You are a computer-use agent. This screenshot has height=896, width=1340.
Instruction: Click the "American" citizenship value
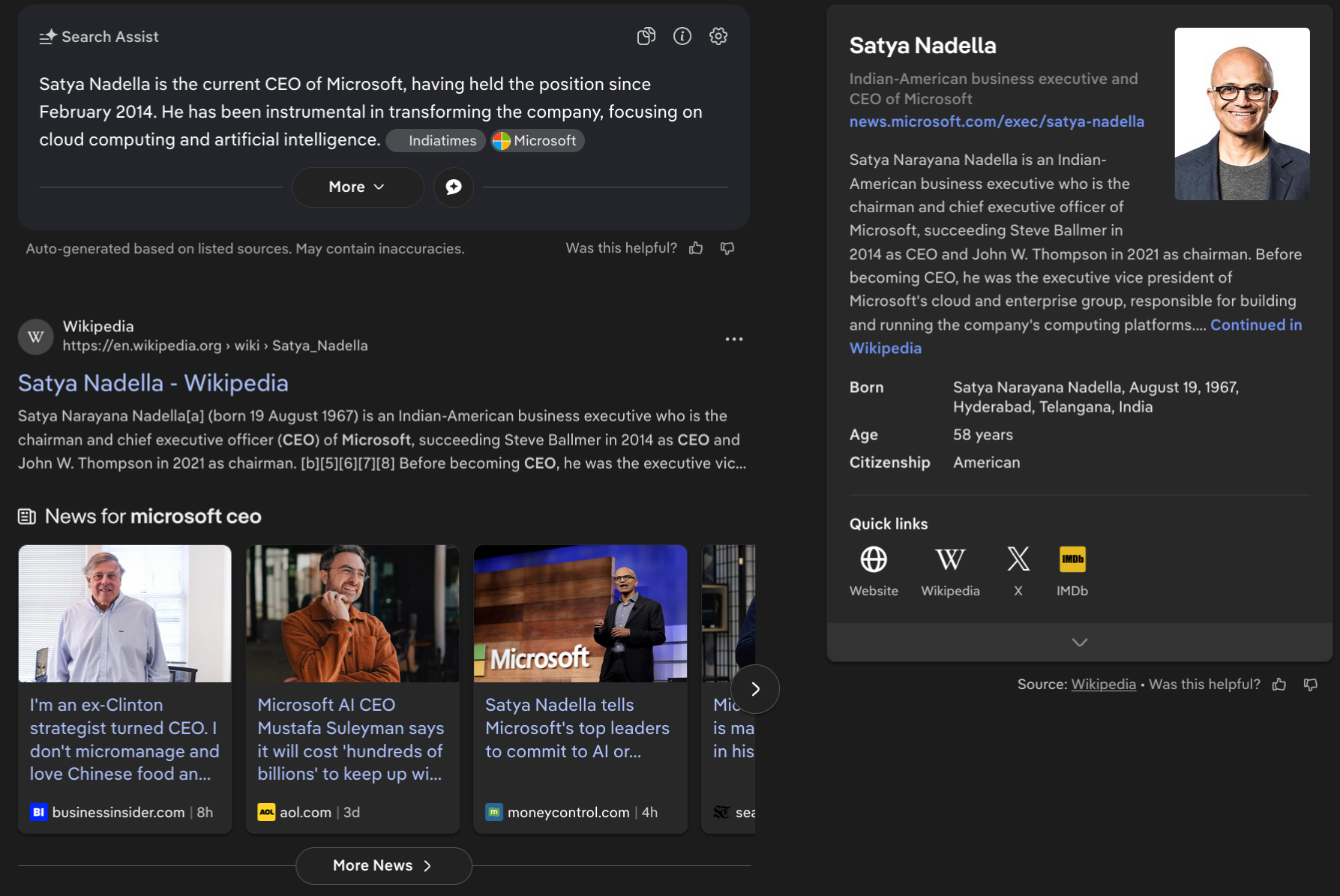pos(987,463)
